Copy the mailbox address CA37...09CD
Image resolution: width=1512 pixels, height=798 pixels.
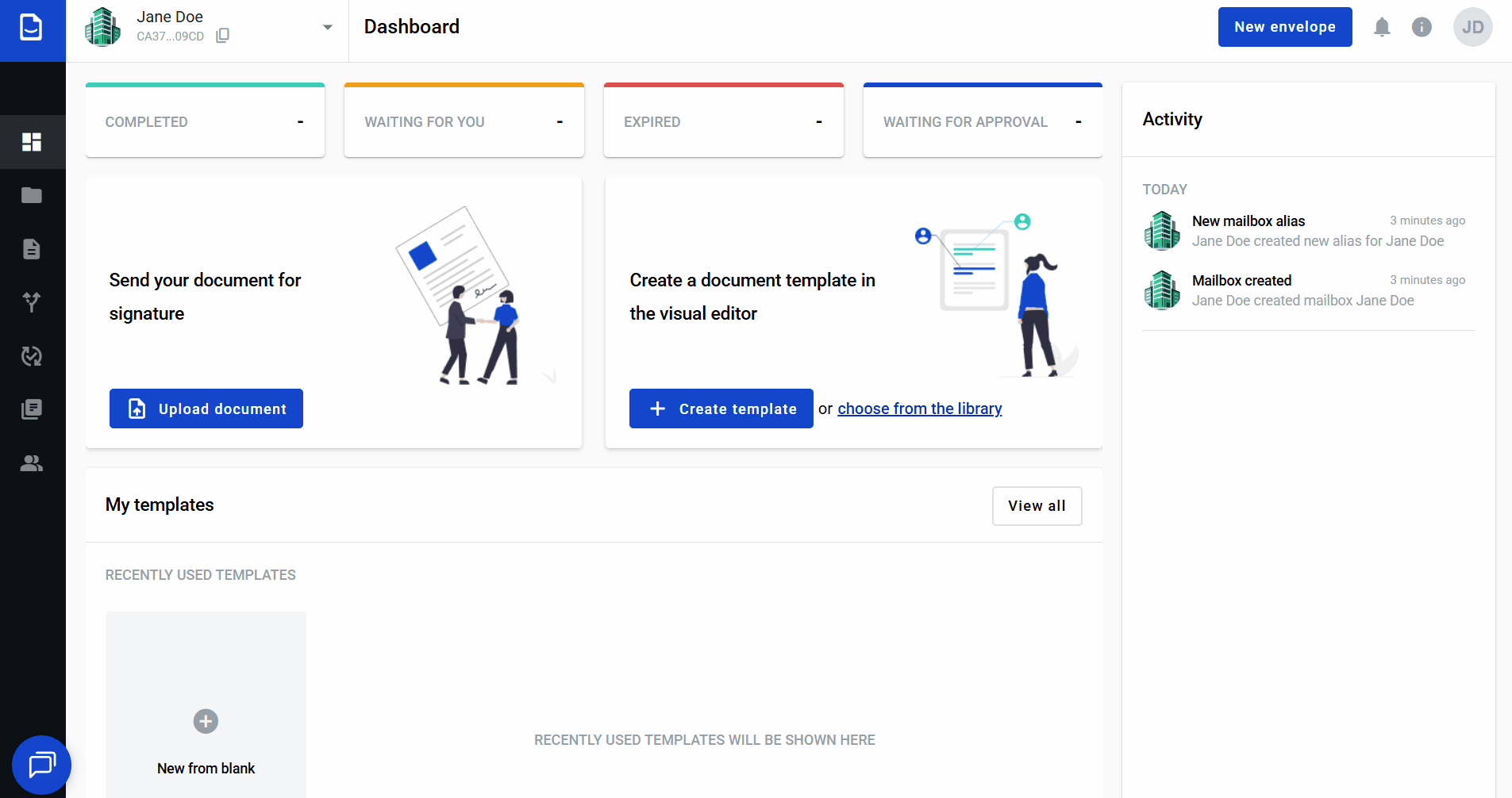pyautogui.click(x=223, y=36)
